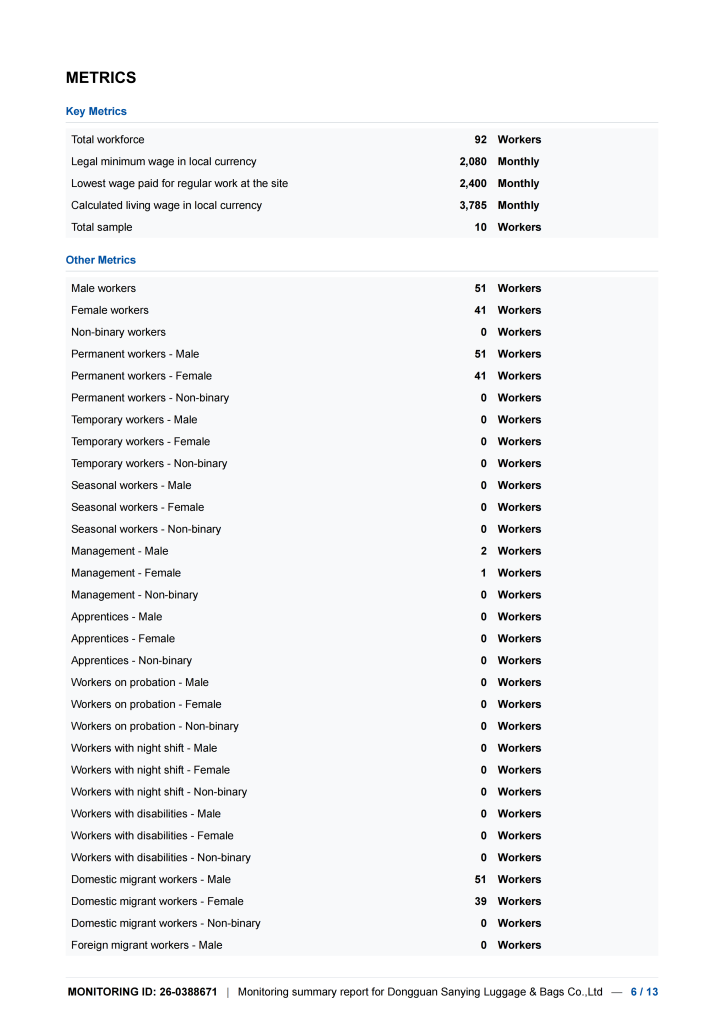This screenshot has width=724, height=1024.
Task: Click the METRICS page heading
Action: pos(101,78)
